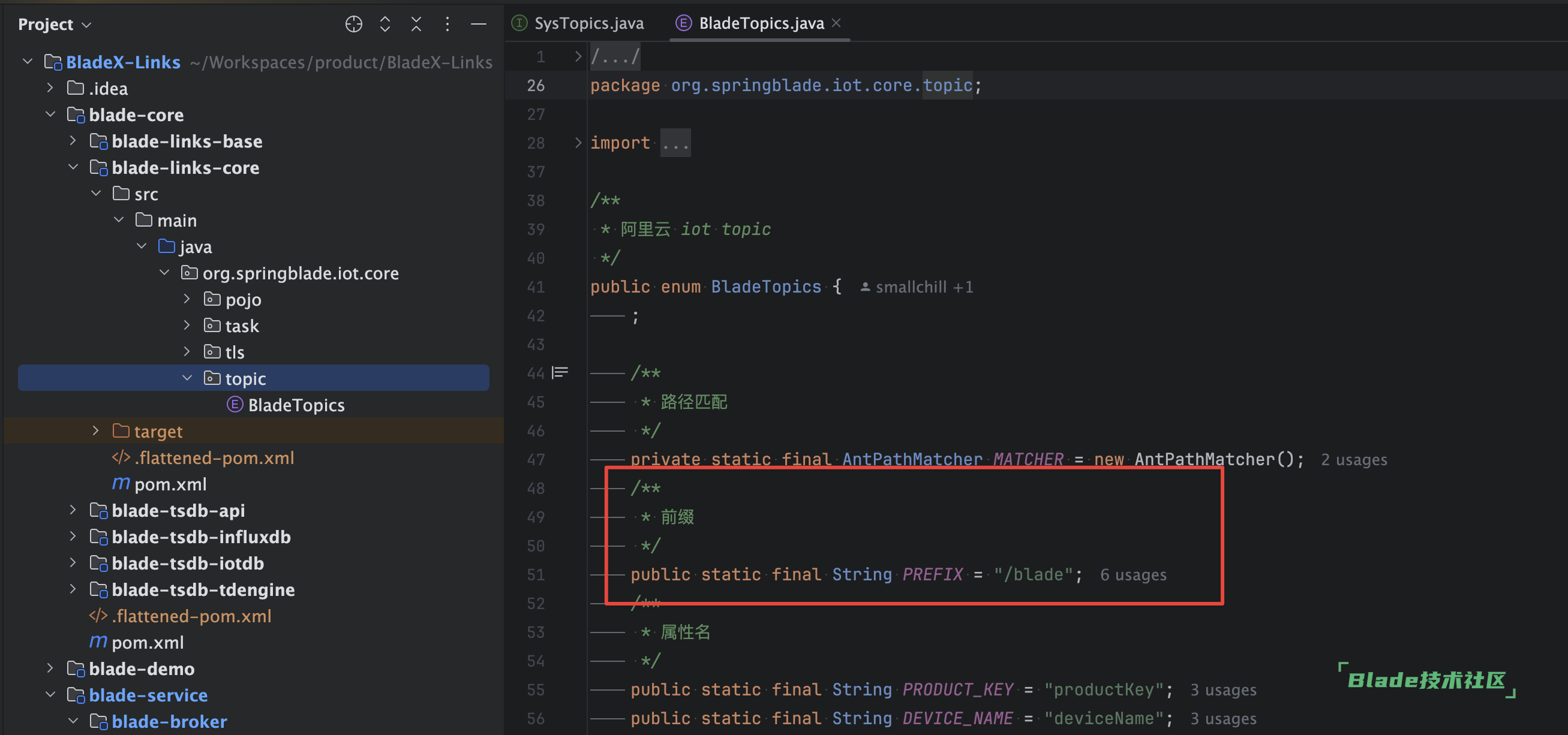The height and width of the screenshot is (735, 1568).
Task: Open .flattened-pom.xml under blade-core
Action: pos(180,616)
